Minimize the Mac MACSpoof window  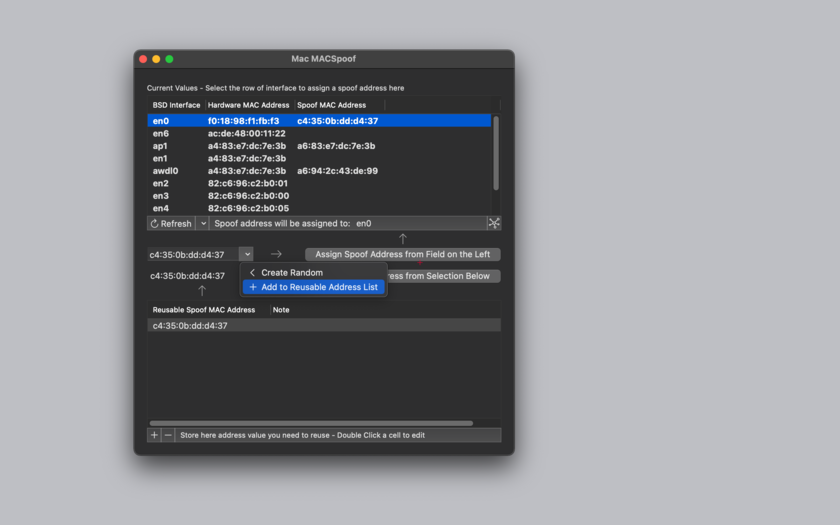point(156,59)
